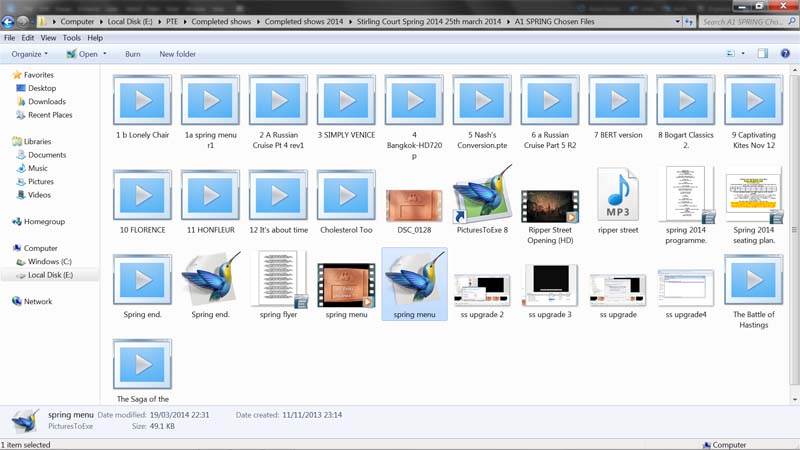Open the dropdown arrow beside Open
Viewport: 800px width, 450px height.
[104, 54]
